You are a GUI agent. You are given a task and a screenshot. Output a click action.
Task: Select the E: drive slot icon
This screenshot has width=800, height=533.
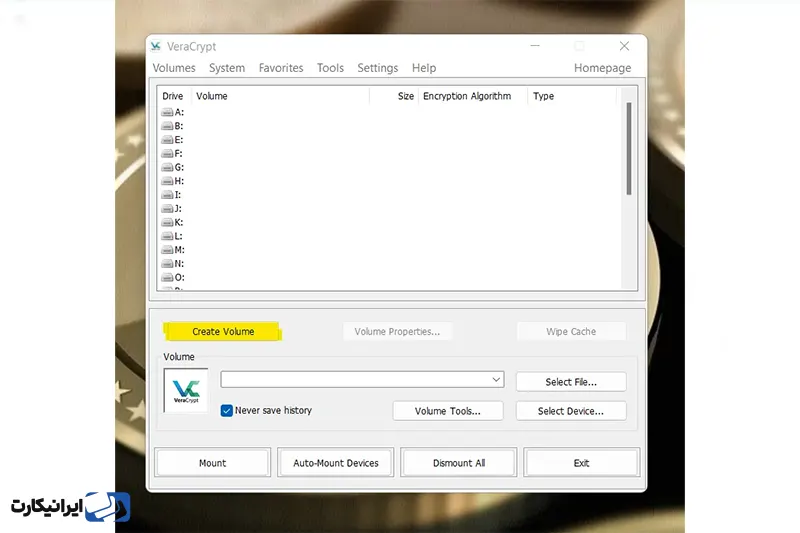pyautogui.click(x=167, y=140)
